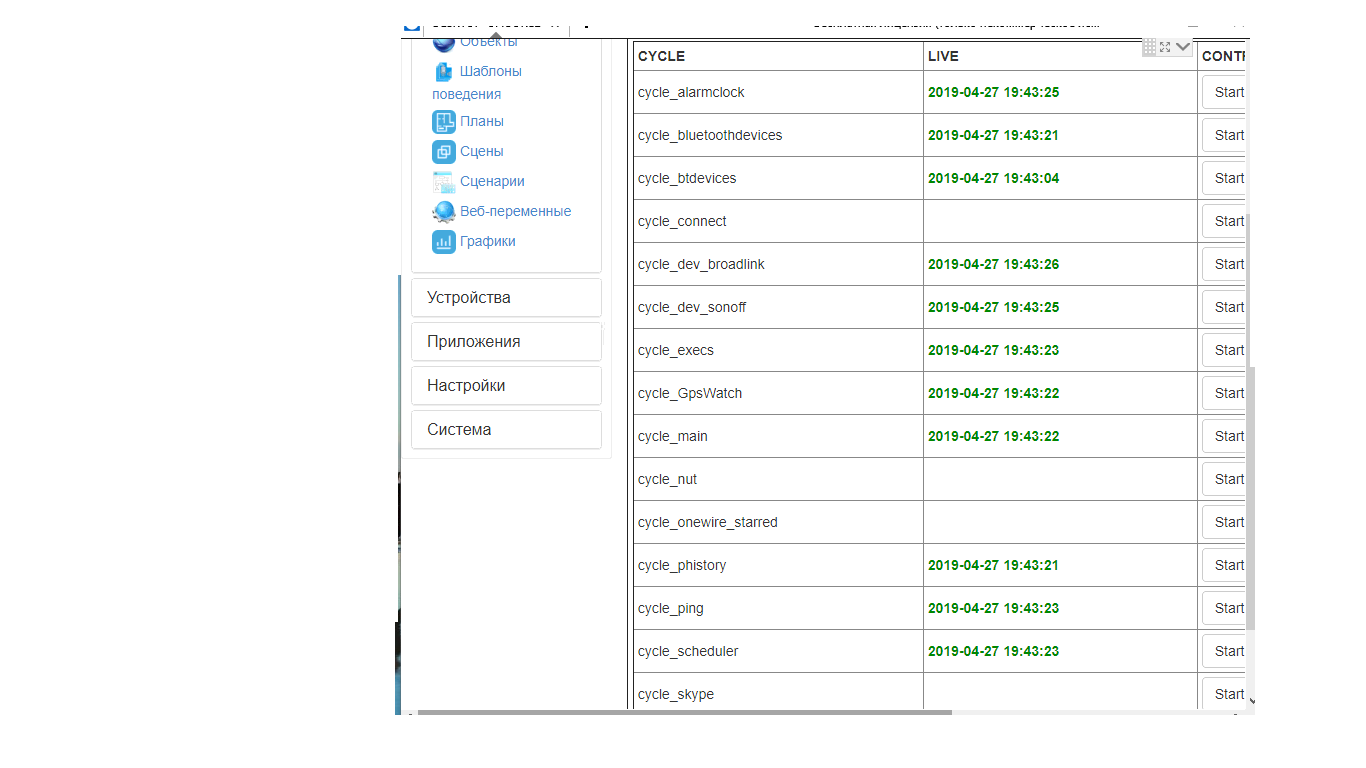
Task: Select the cycle_alarmclock name cell
Action: pyautogui.click(x=778, y=92)
